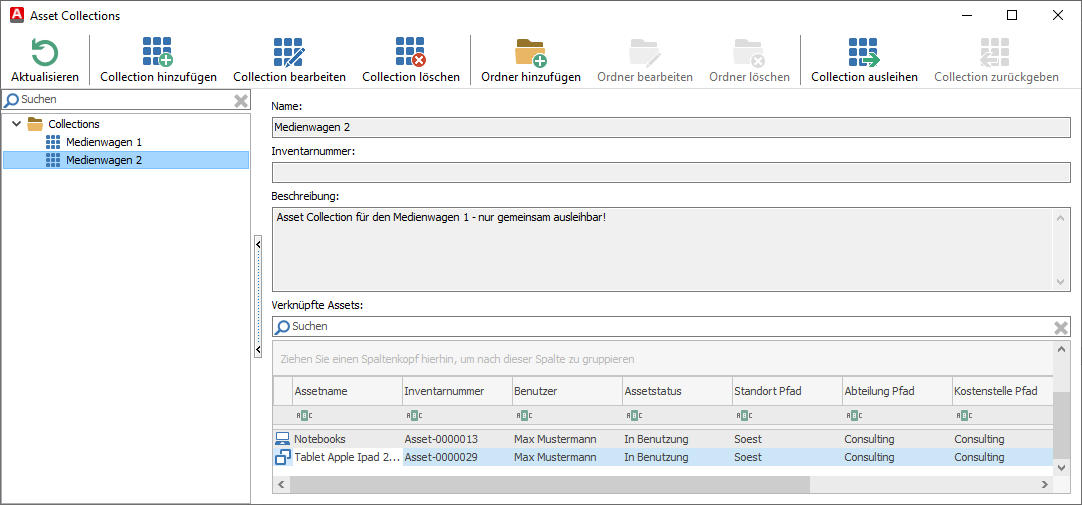
Task: Collapse the left panel via splitter arrow
Action: click(258, 243)
